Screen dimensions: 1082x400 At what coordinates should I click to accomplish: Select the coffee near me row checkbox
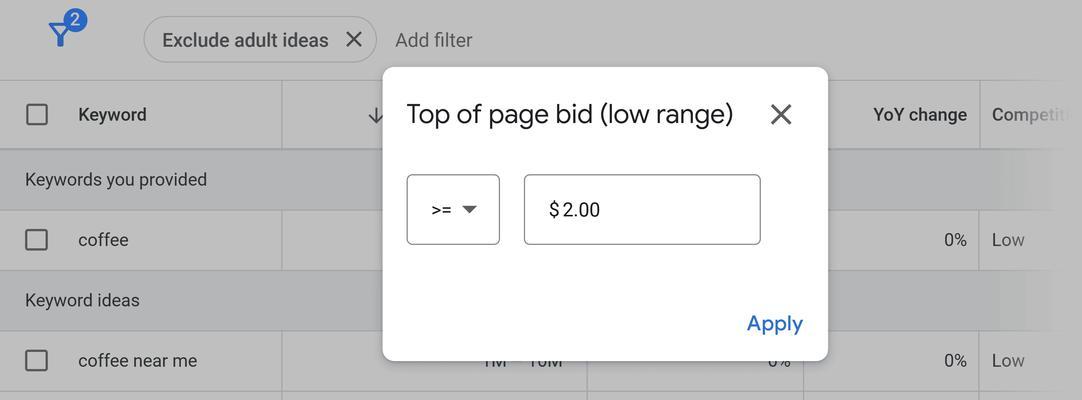coord(37,361)
